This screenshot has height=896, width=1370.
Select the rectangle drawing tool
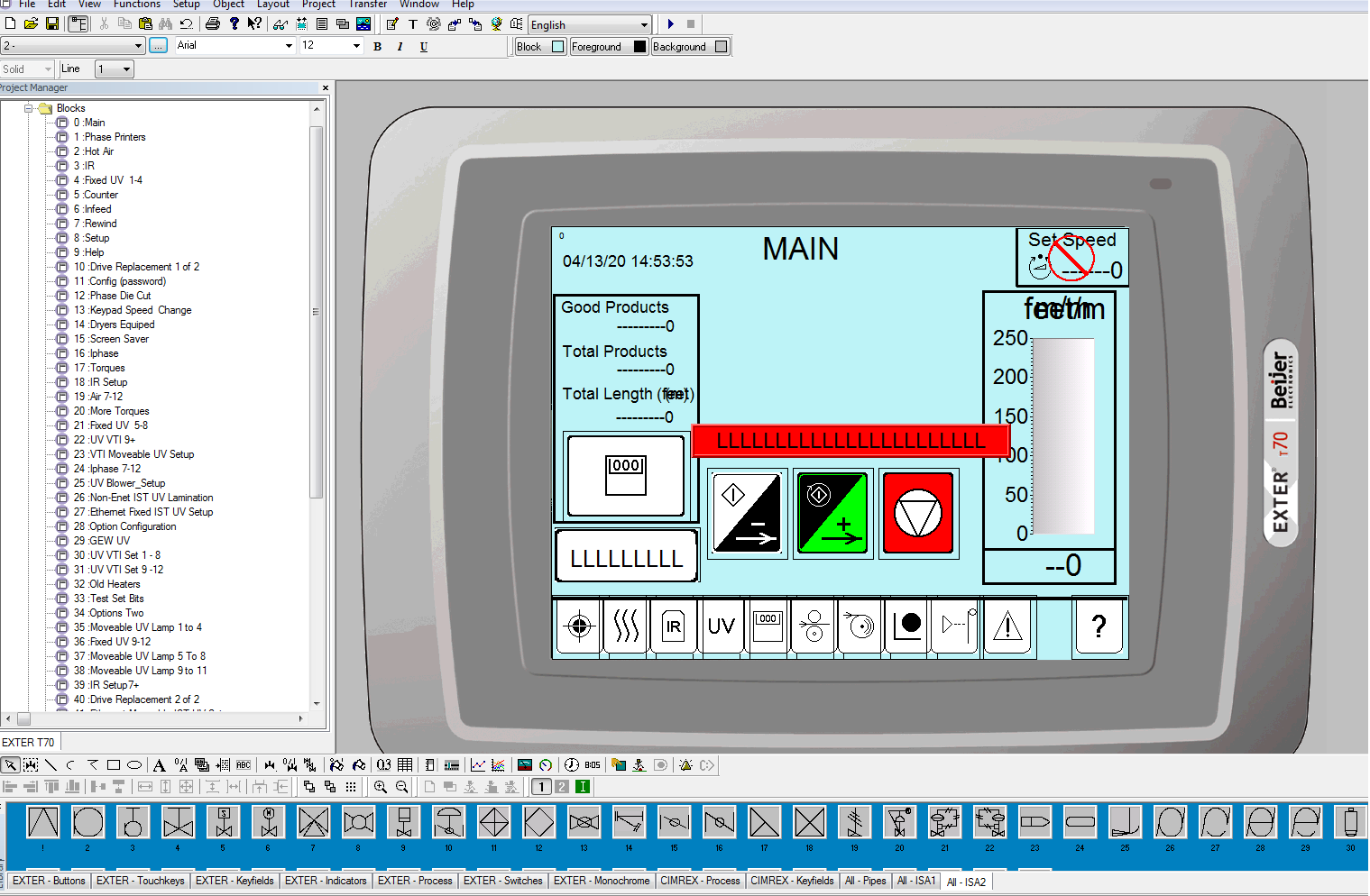point(114,765)
